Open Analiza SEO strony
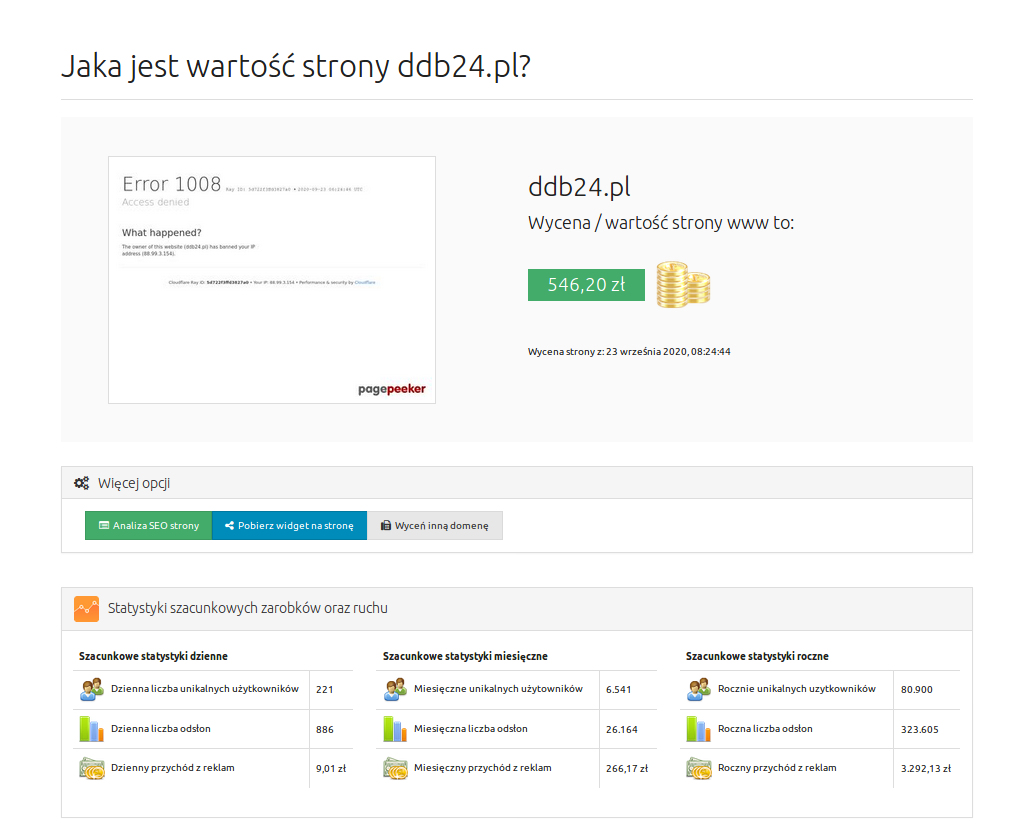1026x825 pixels. click(148, 526)
